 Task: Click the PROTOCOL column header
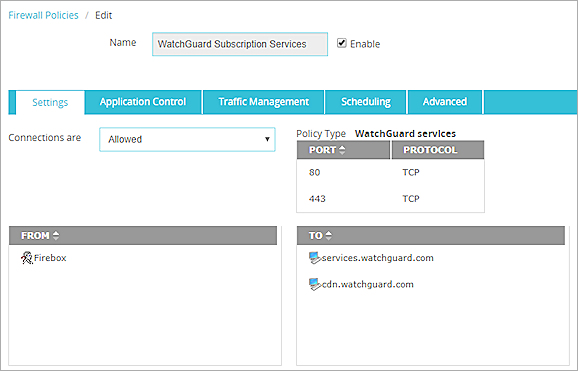pos(438,150)
